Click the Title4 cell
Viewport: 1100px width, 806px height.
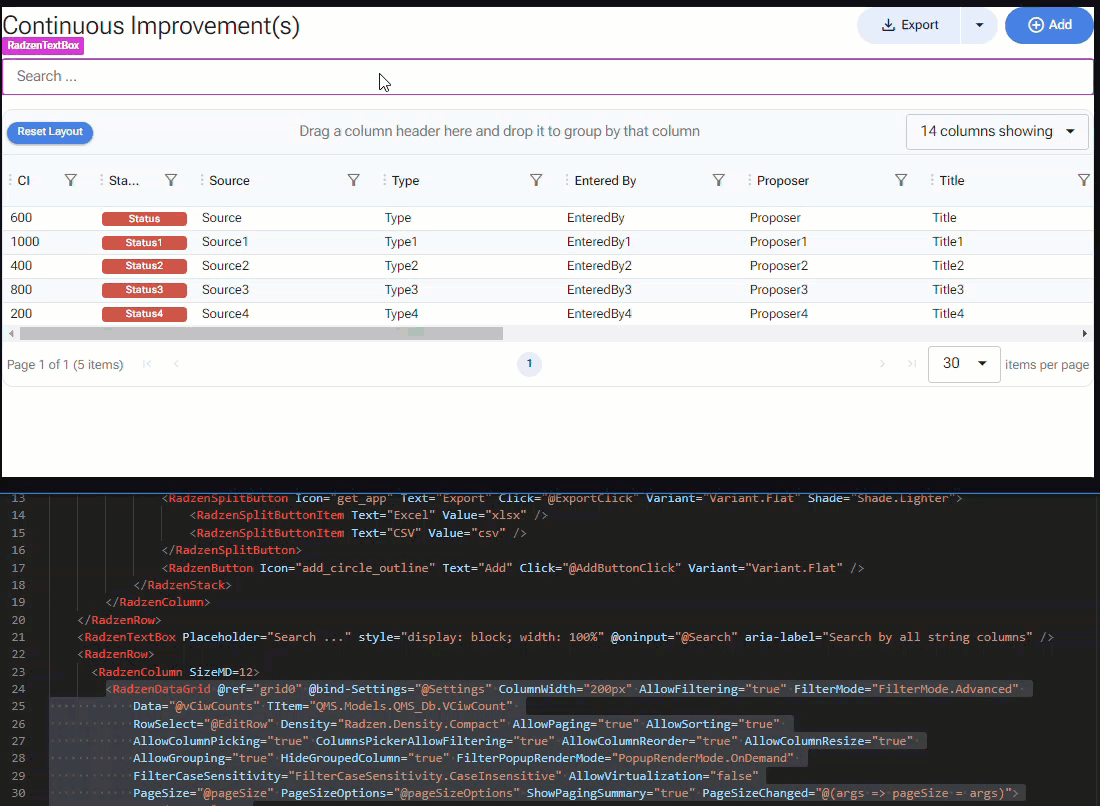click(948, 314)
